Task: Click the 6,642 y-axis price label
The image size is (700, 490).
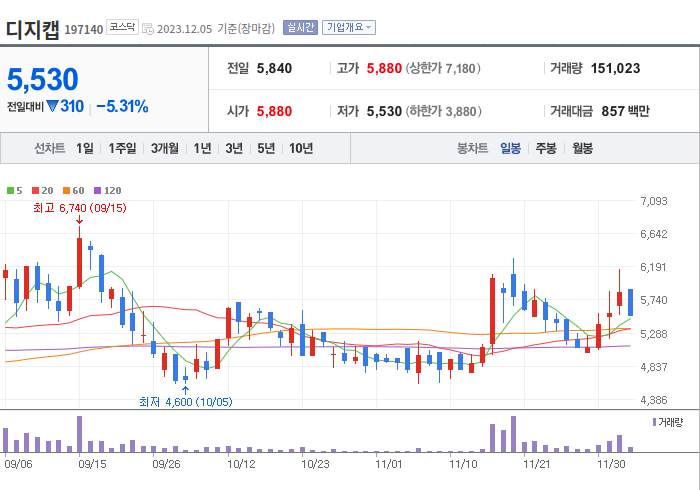Action: [x=654, y=234]
